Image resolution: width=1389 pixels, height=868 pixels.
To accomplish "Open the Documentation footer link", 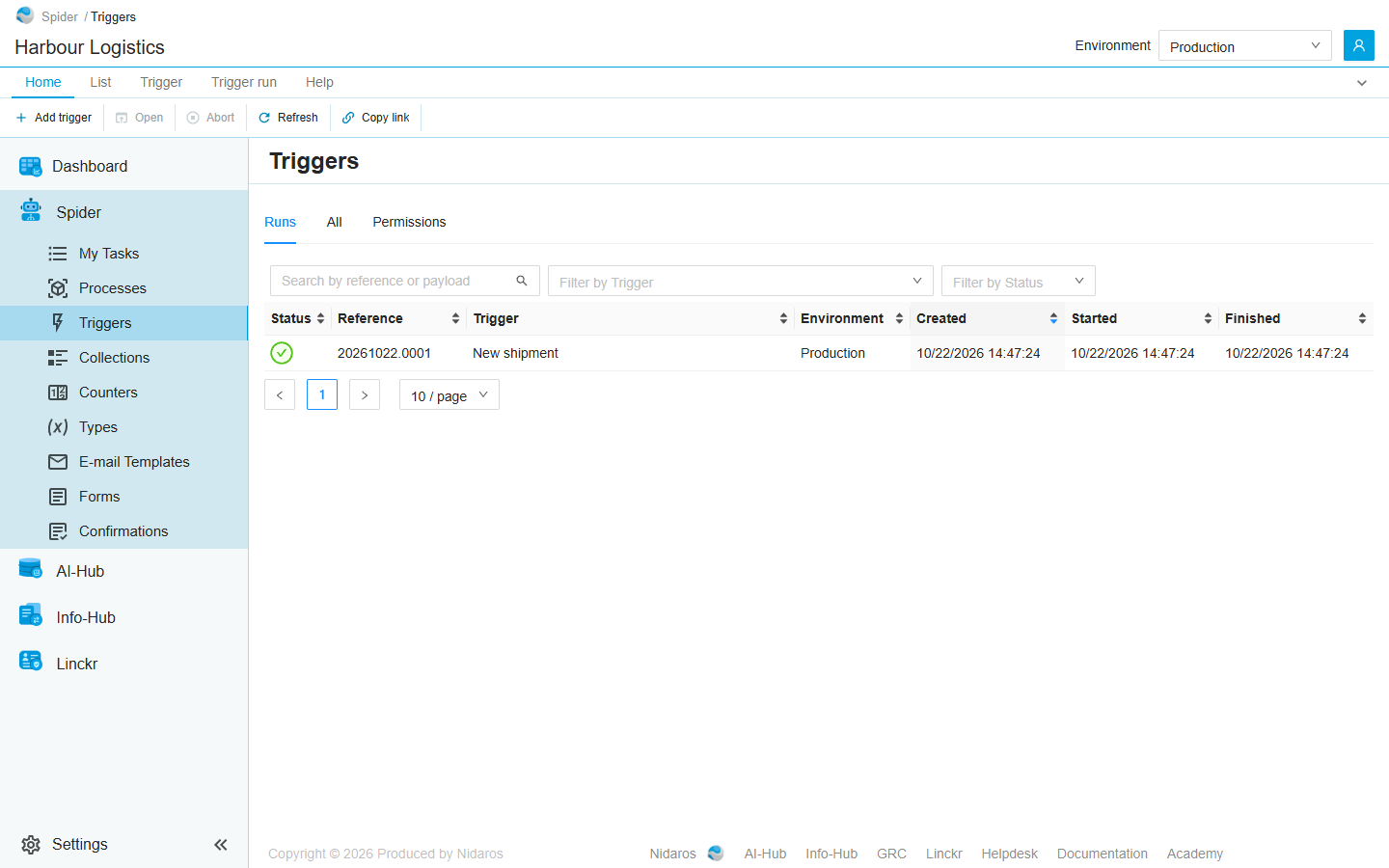I will (1102, 854).
